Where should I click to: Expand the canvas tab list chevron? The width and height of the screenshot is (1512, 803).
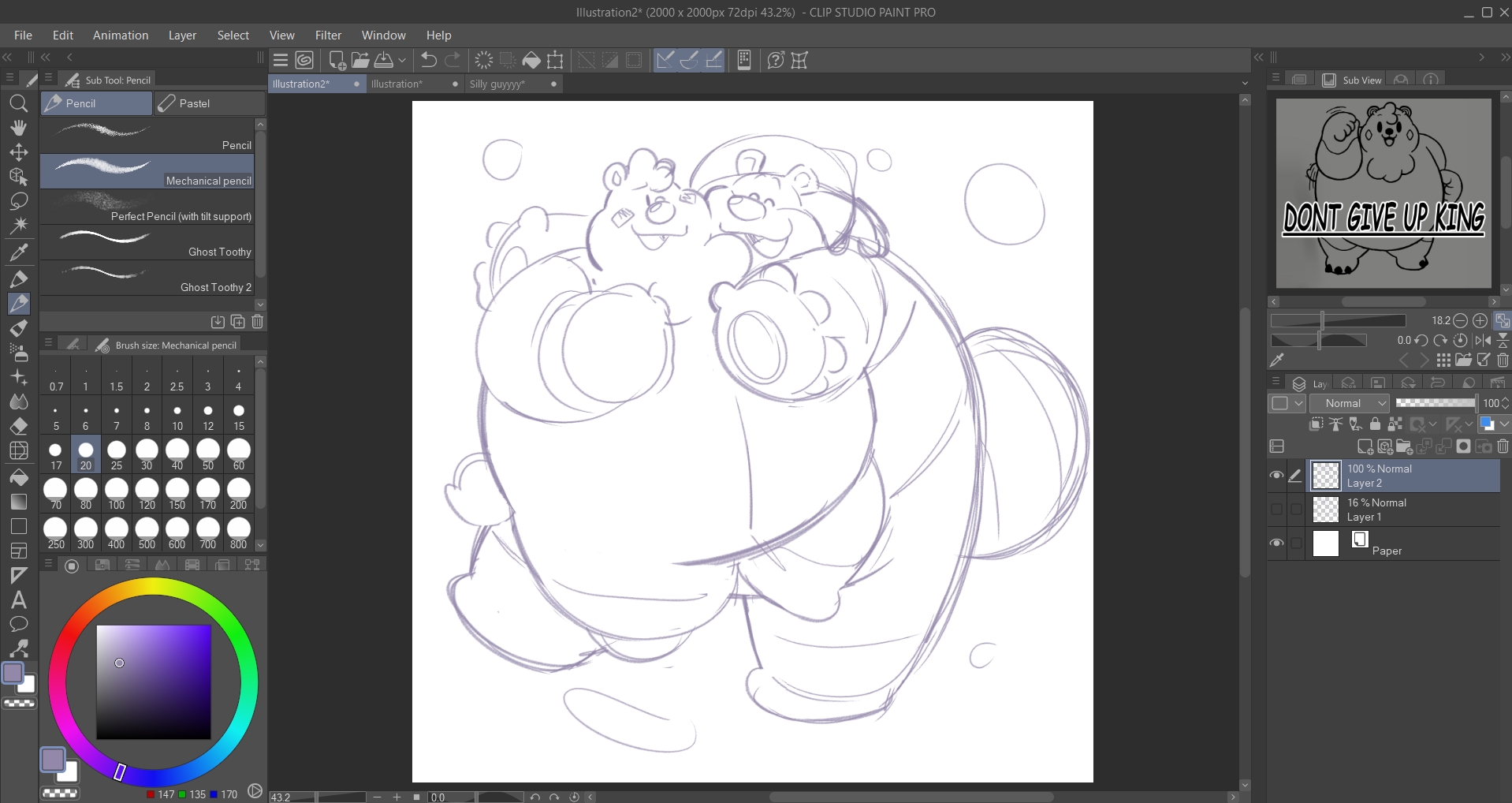[1245, 84]
